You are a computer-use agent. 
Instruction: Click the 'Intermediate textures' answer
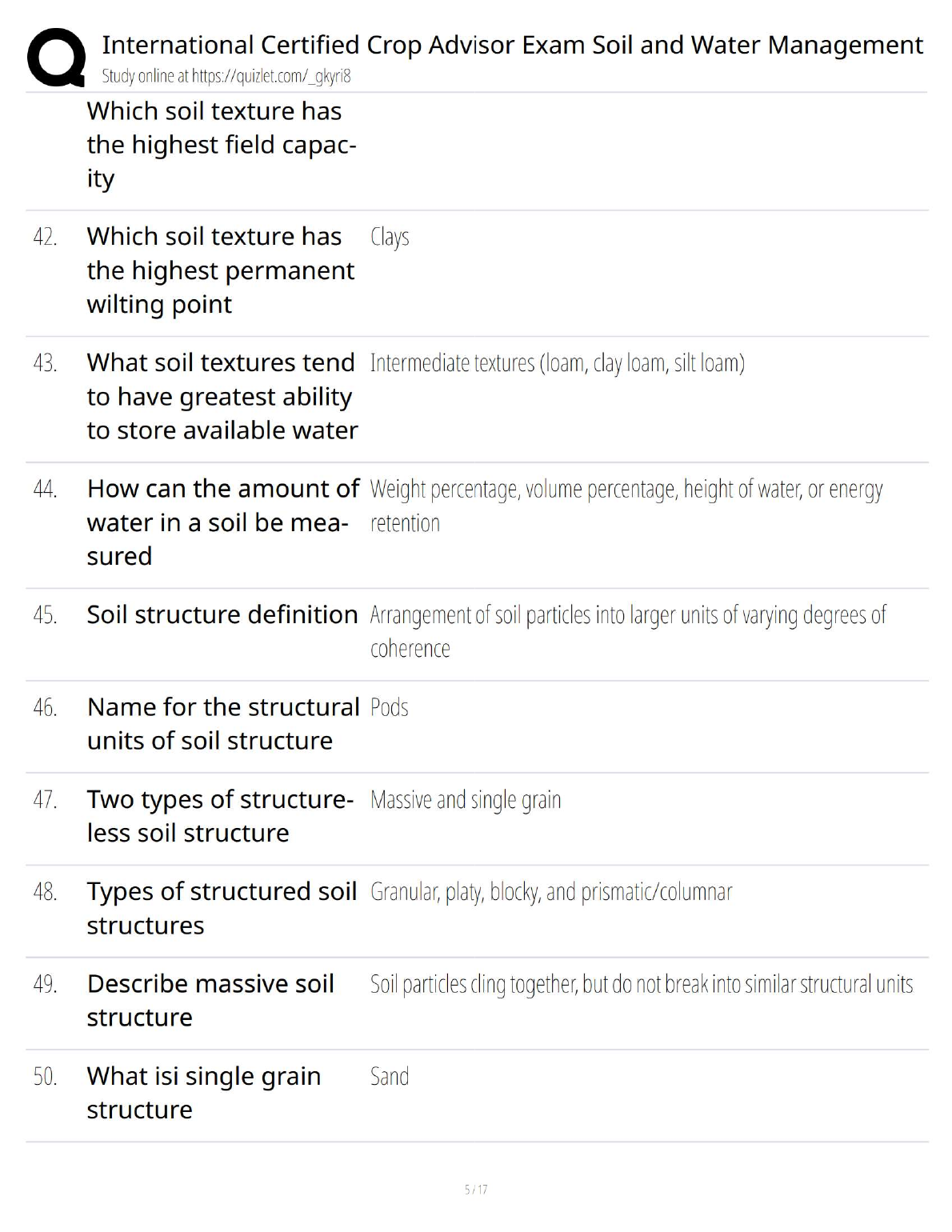tap(557, 364)
